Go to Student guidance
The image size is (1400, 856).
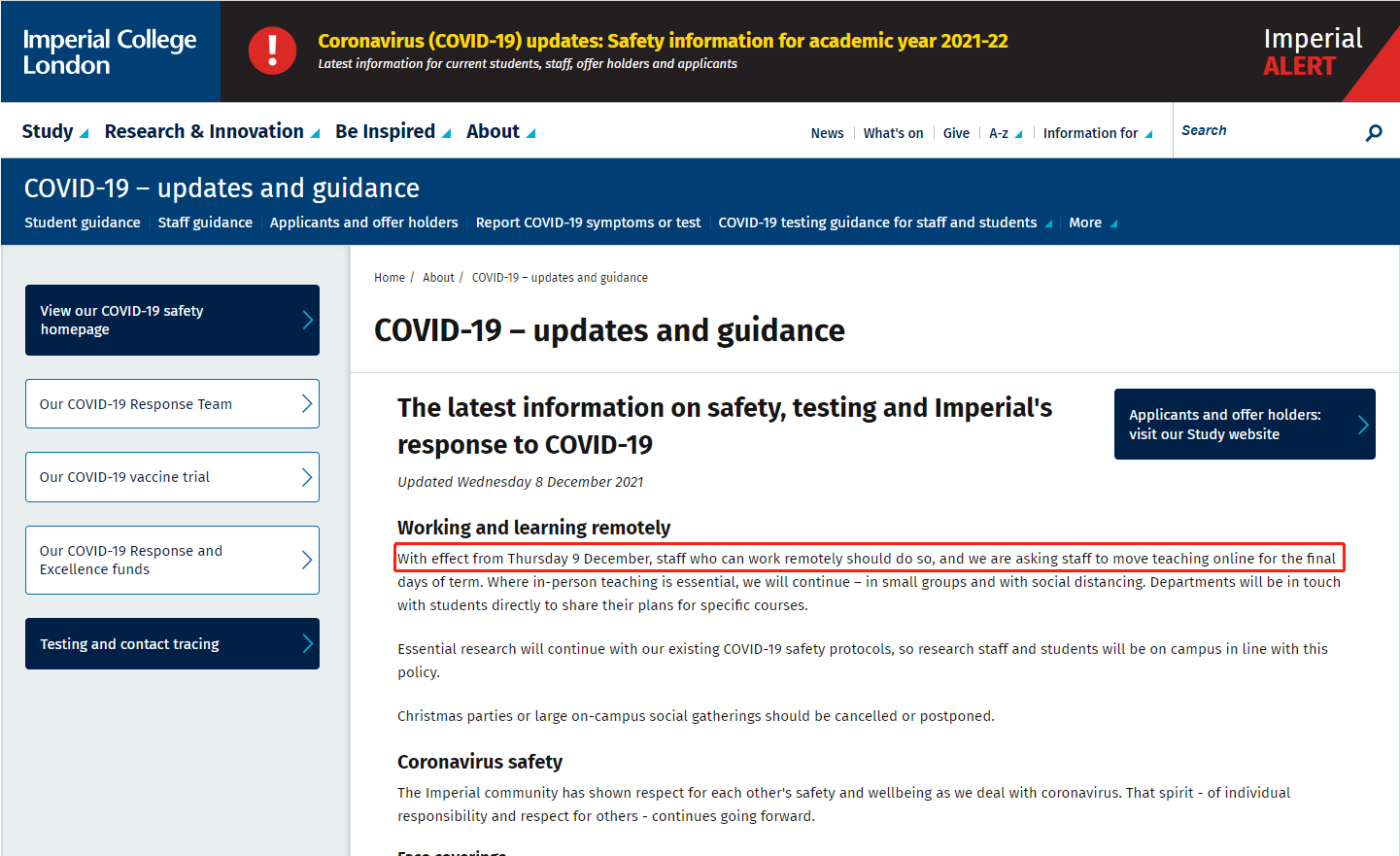[83, 223]
